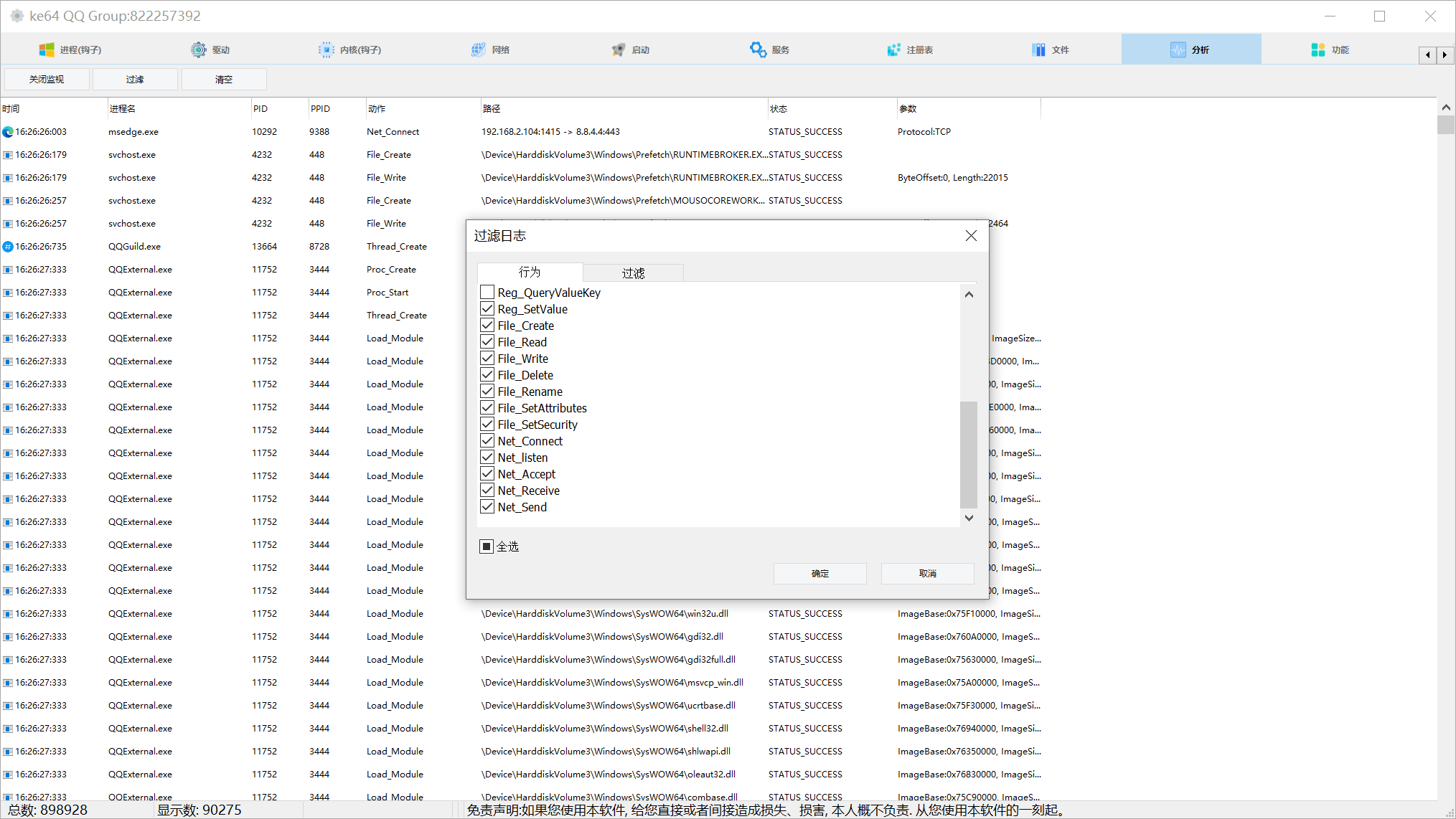
Task: Click the filter list scrollbar thumb
Action: coord(969,455)
